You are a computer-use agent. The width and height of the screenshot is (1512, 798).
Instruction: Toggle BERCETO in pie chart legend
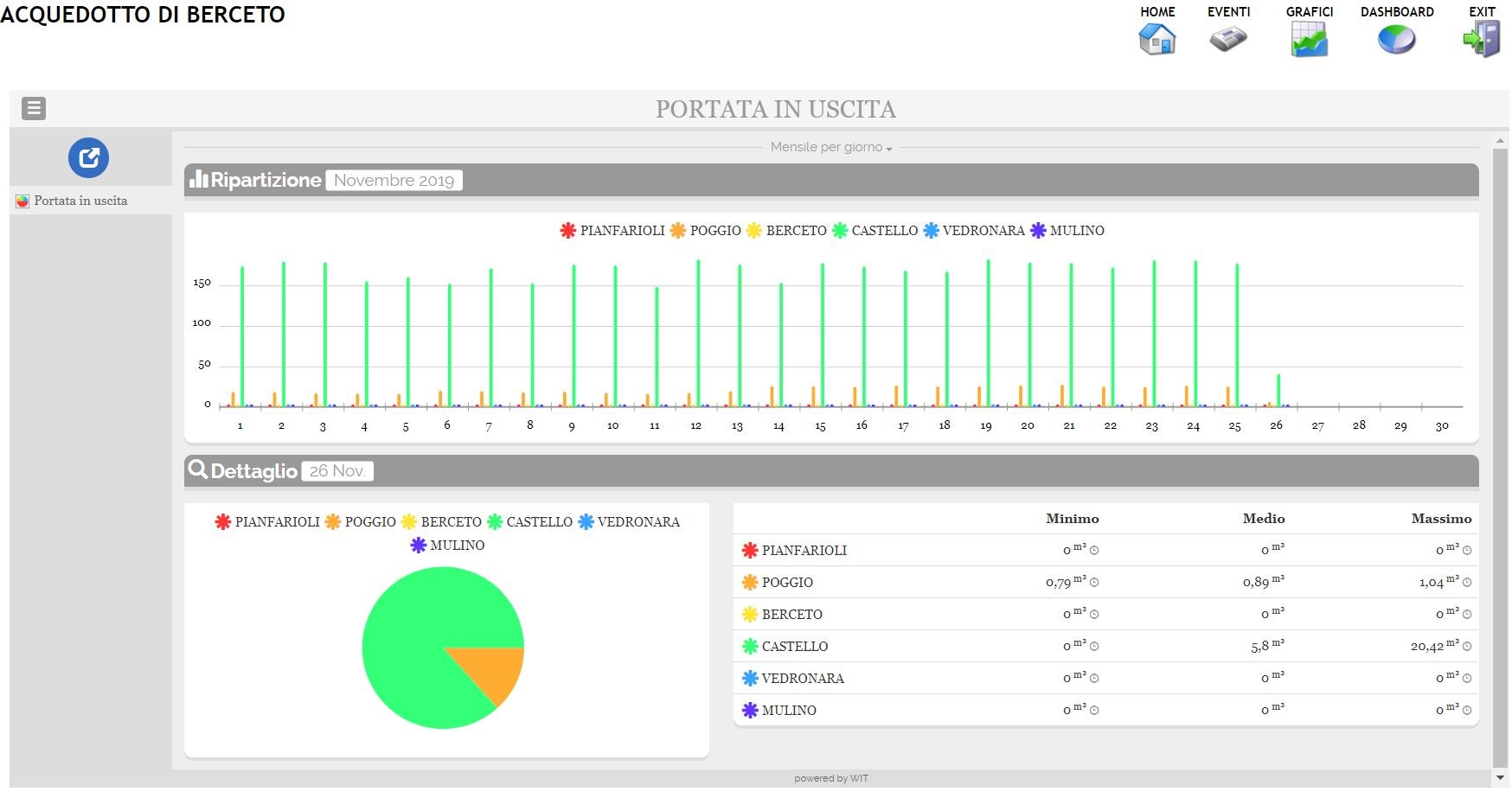[x=441, y=522]
